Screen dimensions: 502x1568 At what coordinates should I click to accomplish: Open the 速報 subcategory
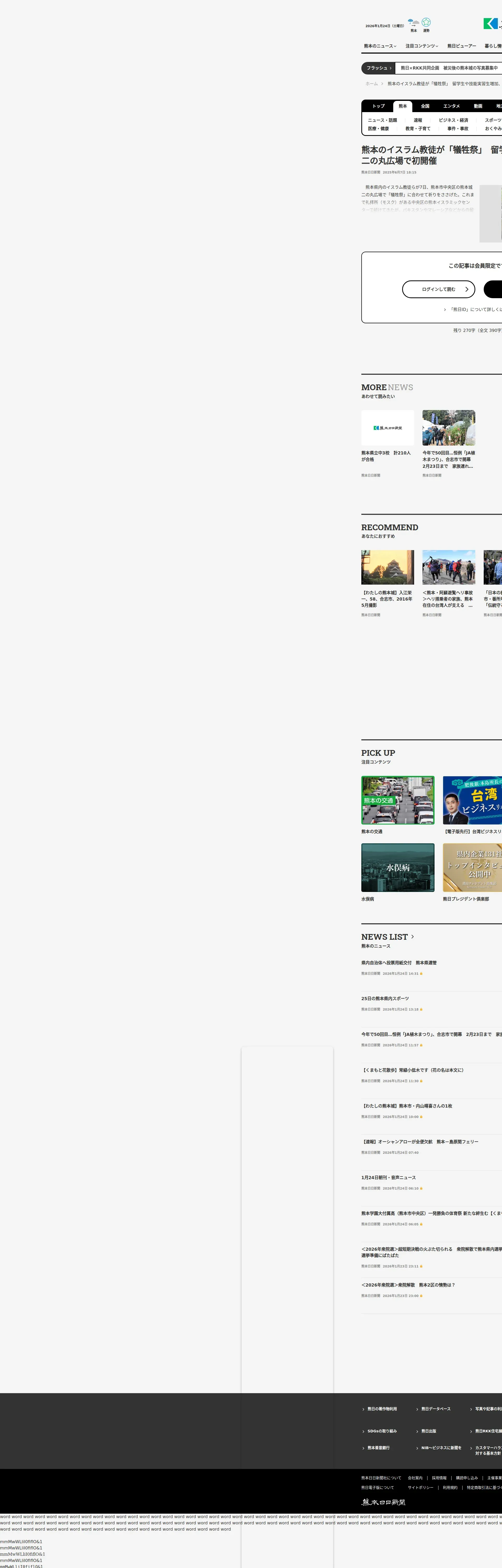point(418,120)
